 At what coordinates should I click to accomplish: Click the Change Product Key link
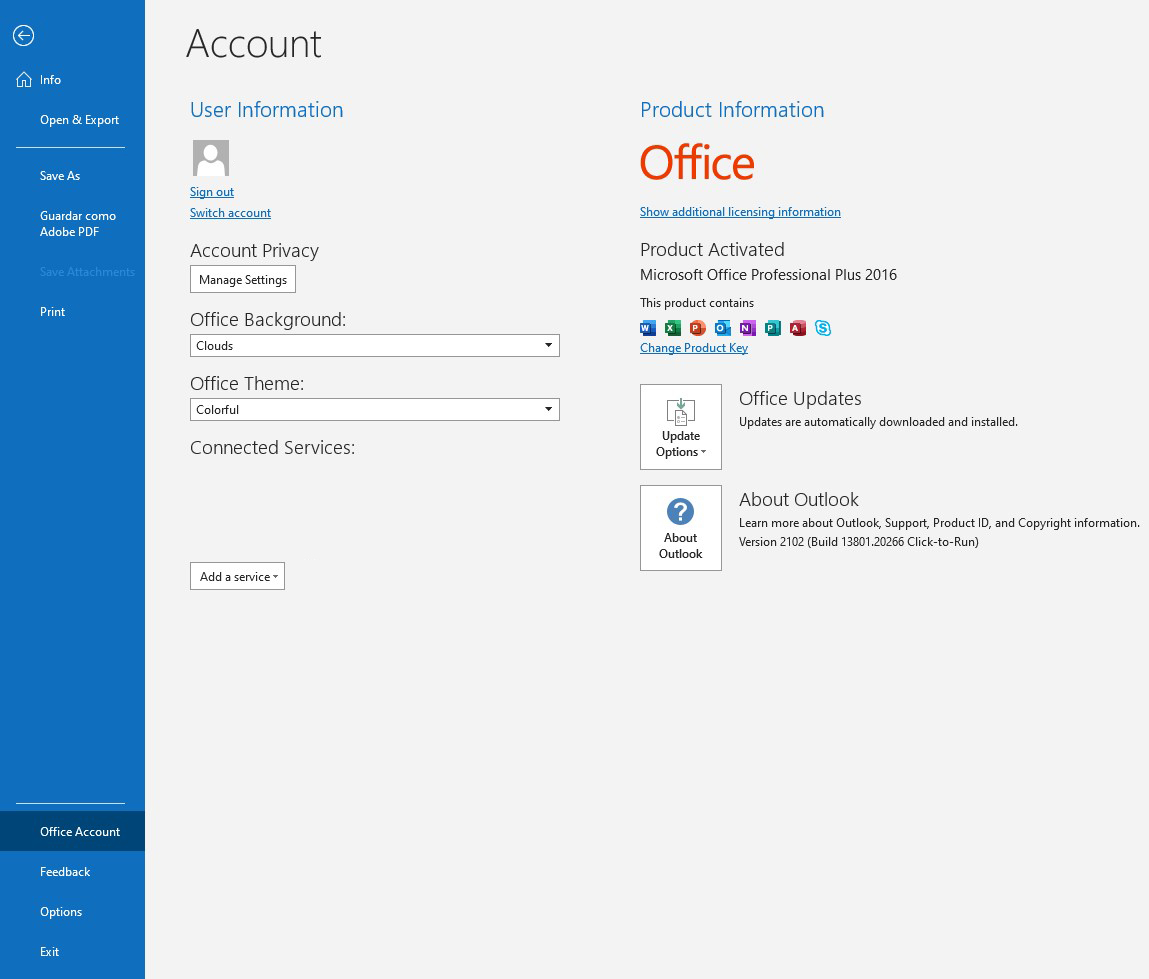pos(694,347)
